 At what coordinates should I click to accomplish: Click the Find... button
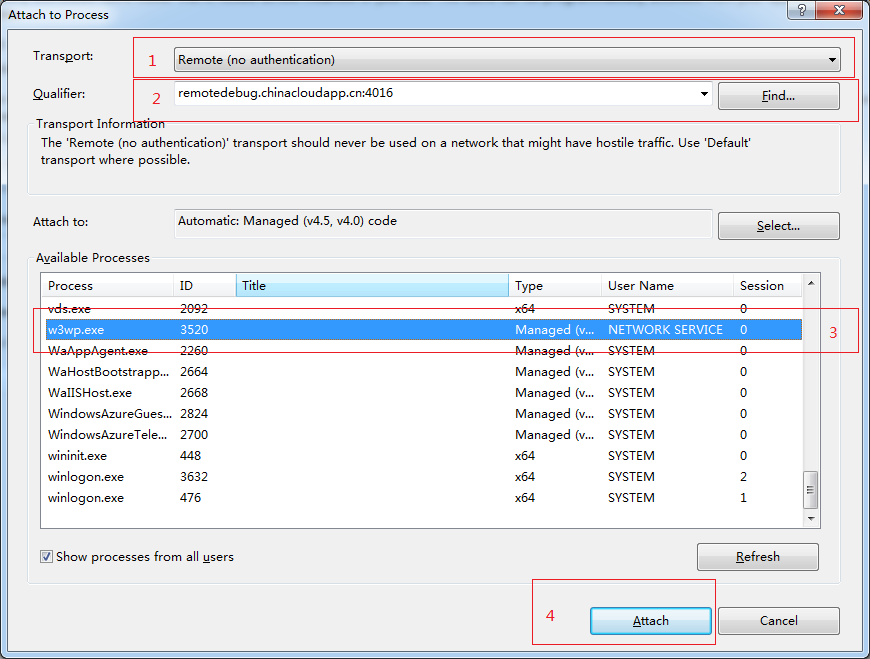coord(778,96)
